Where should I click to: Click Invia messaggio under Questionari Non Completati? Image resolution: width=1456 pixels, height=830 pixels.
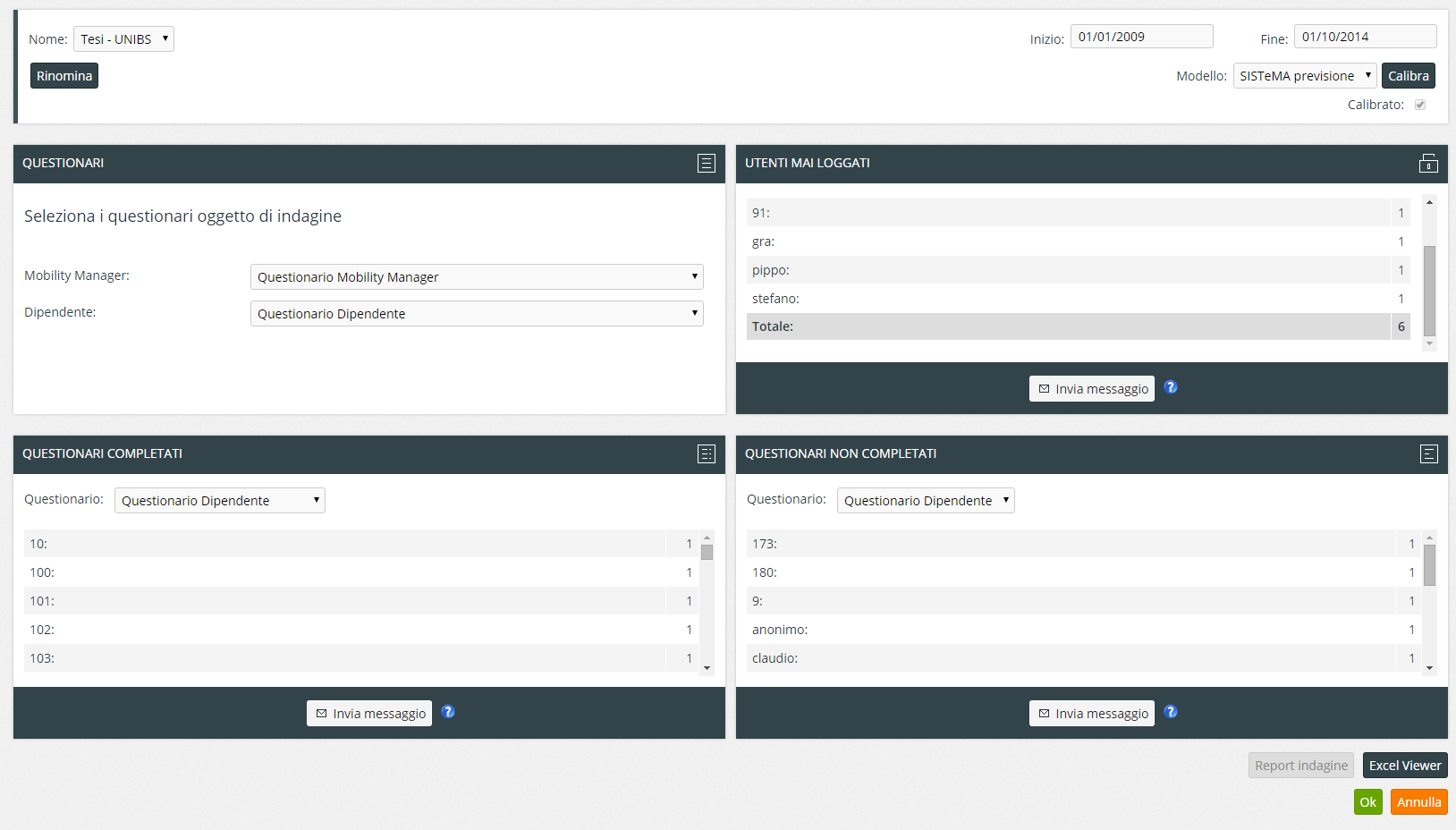(1092, 714)
